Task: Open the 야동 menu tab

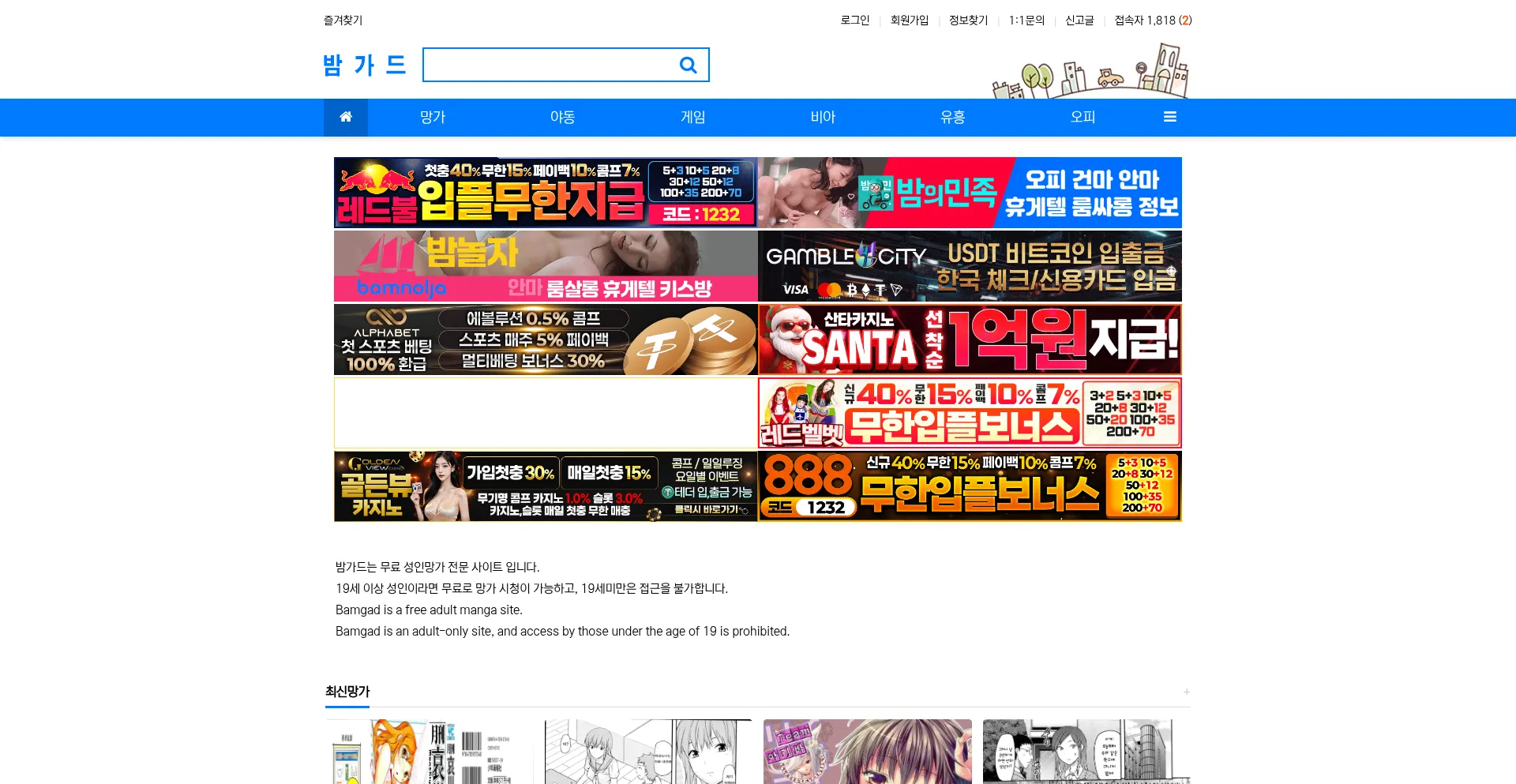Action: coord(563,117)
